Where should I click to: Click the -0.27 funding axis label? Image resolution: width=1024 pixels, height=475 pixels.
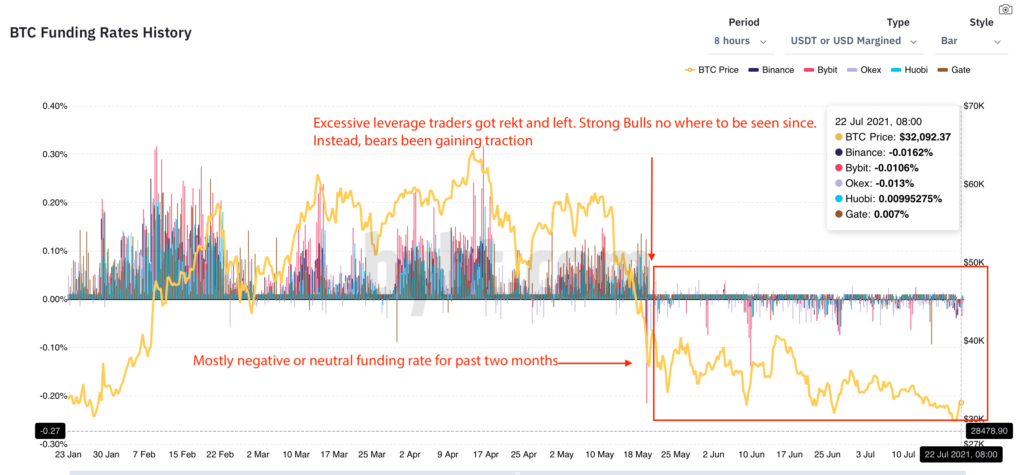click(48, 431)
